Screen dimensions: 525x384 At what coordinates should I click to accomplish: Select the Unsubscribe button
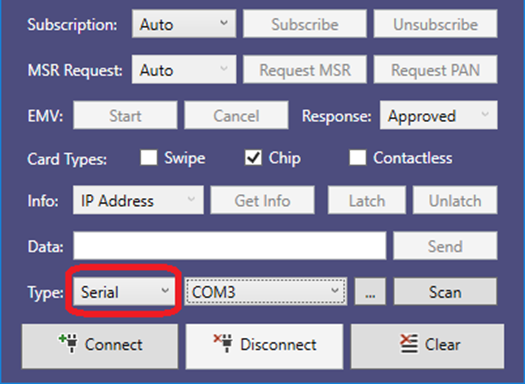tap(435, 24)
